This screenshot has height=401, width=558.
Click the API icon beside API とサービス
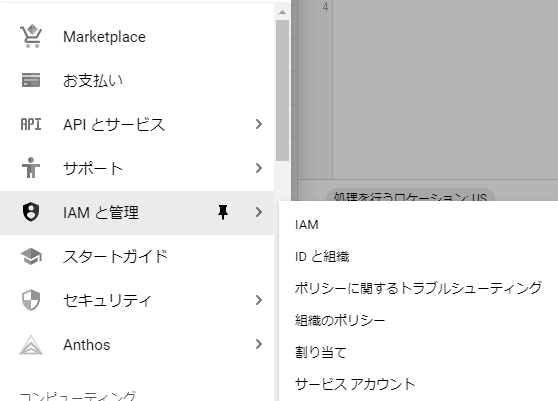pyautogui.click(x=31, y=124)
